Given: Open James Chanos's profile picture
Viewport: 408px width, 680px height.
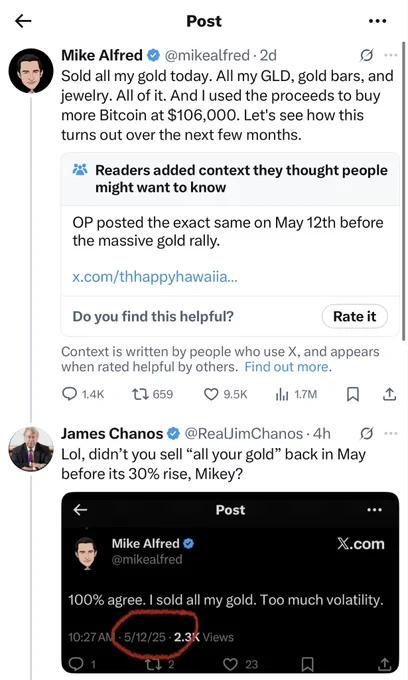Looking at the screenshot, I should (x=31, y=449).
